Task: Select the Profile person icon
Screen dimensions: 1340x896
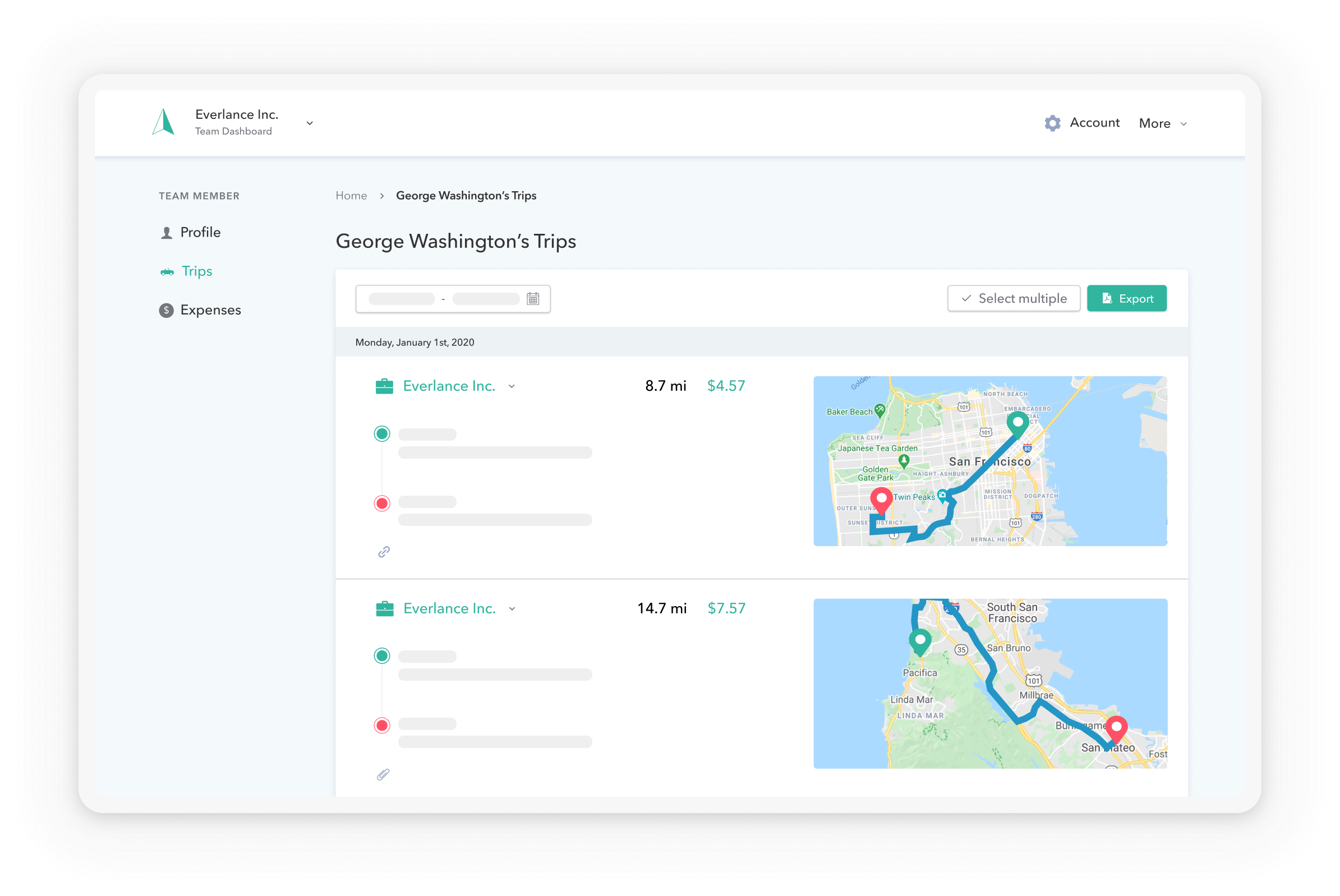Action: (166, 232)
